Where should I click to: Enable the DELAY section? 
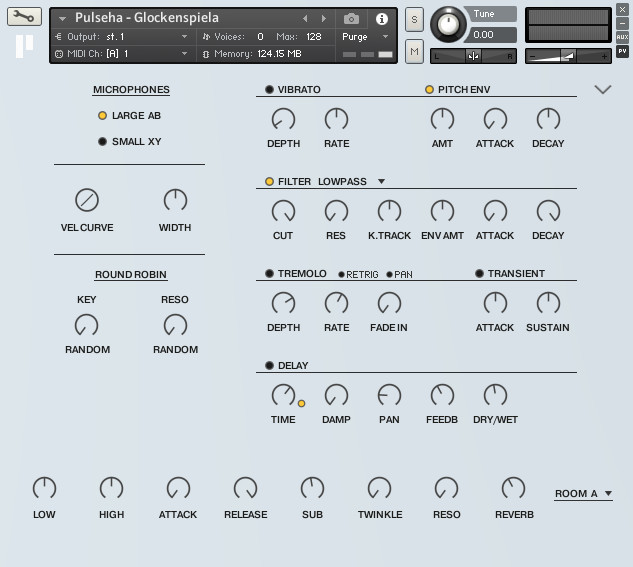click(269, 366)
